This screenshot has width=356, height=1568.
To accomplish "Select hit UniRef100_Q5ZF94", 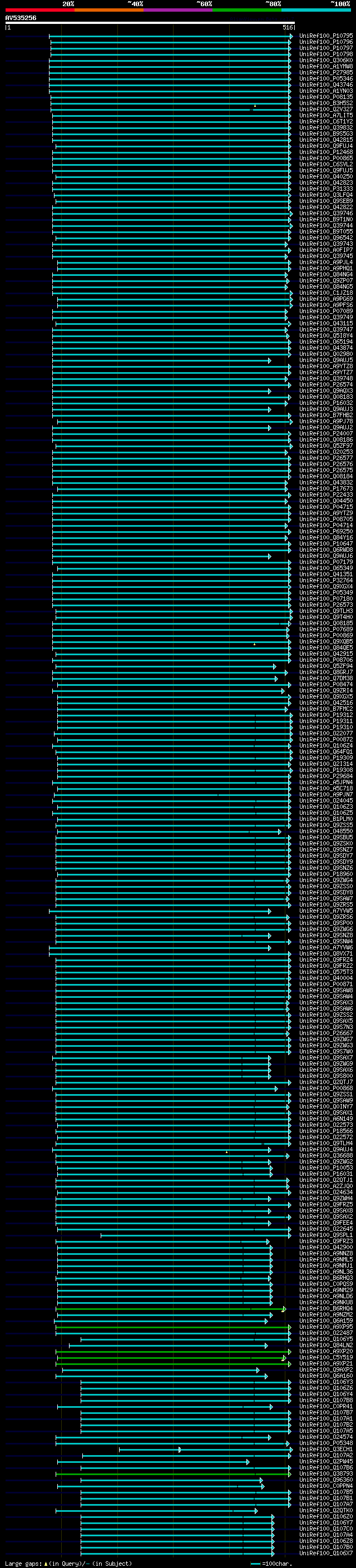I will (326, 666).
